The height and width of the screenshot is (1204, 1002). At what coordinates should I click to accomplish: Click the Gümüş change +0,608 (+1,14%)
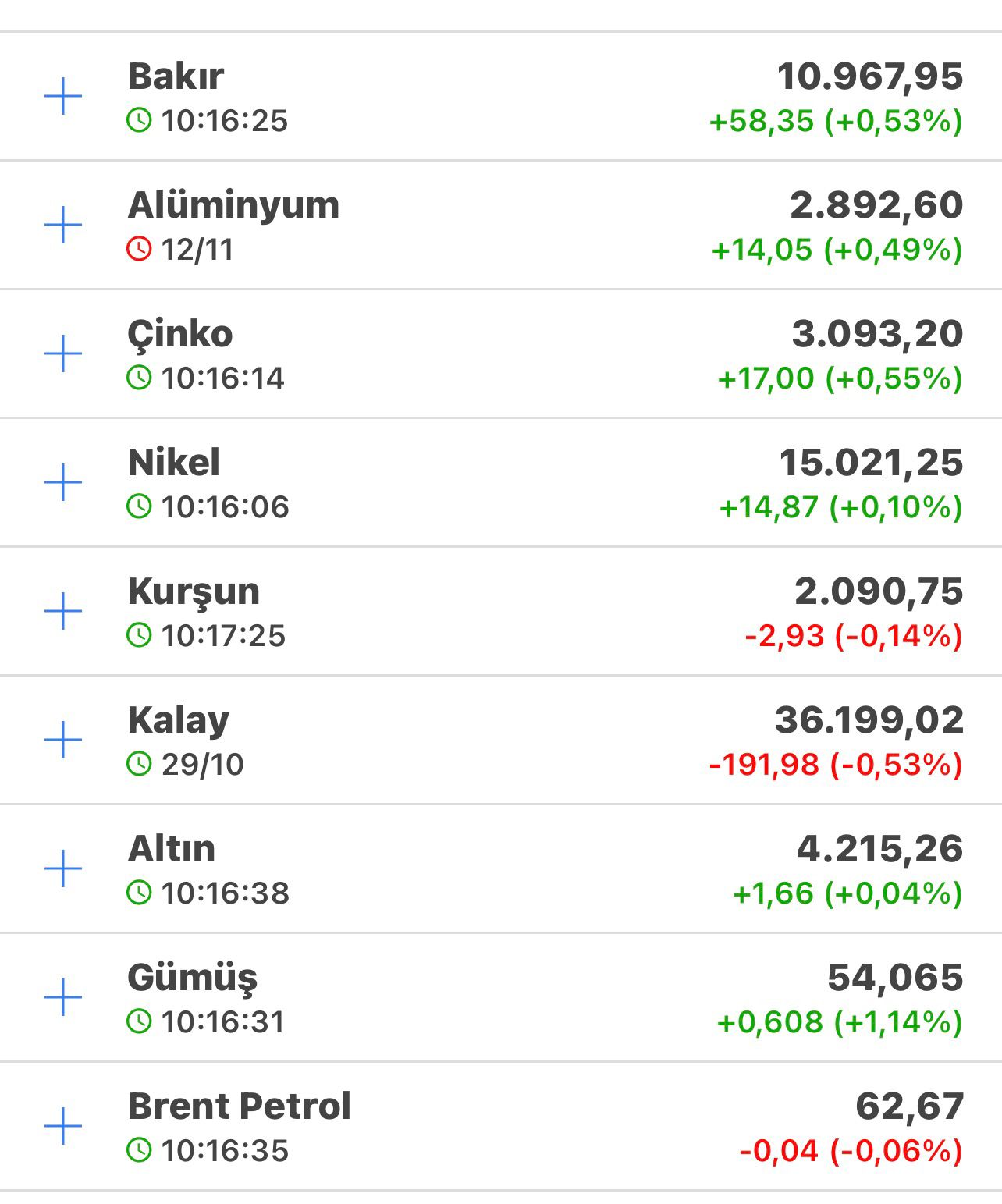pyautogui.click(x=839, y=1022)
